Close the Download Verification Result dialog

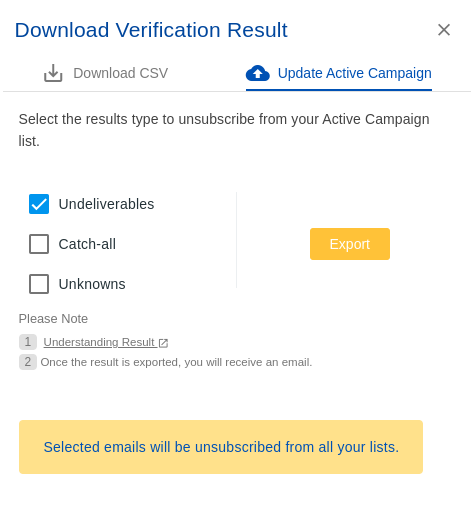[444, 30]
